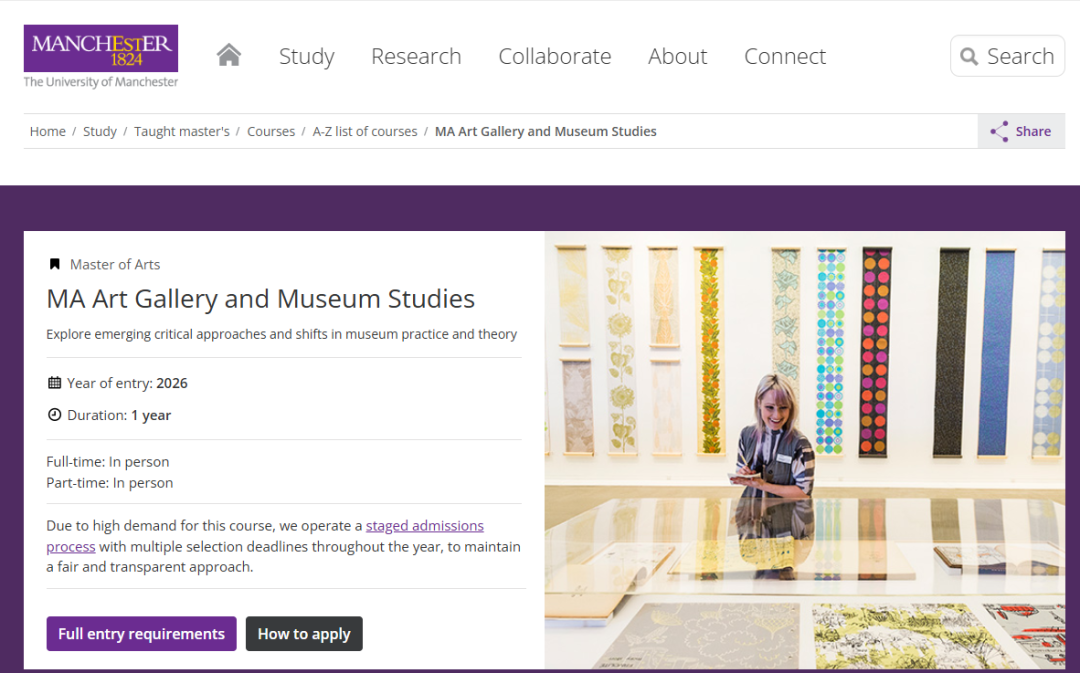1080x673 pixels.
Task: Open the Collaborate navigation item
Action: [554, 56]
